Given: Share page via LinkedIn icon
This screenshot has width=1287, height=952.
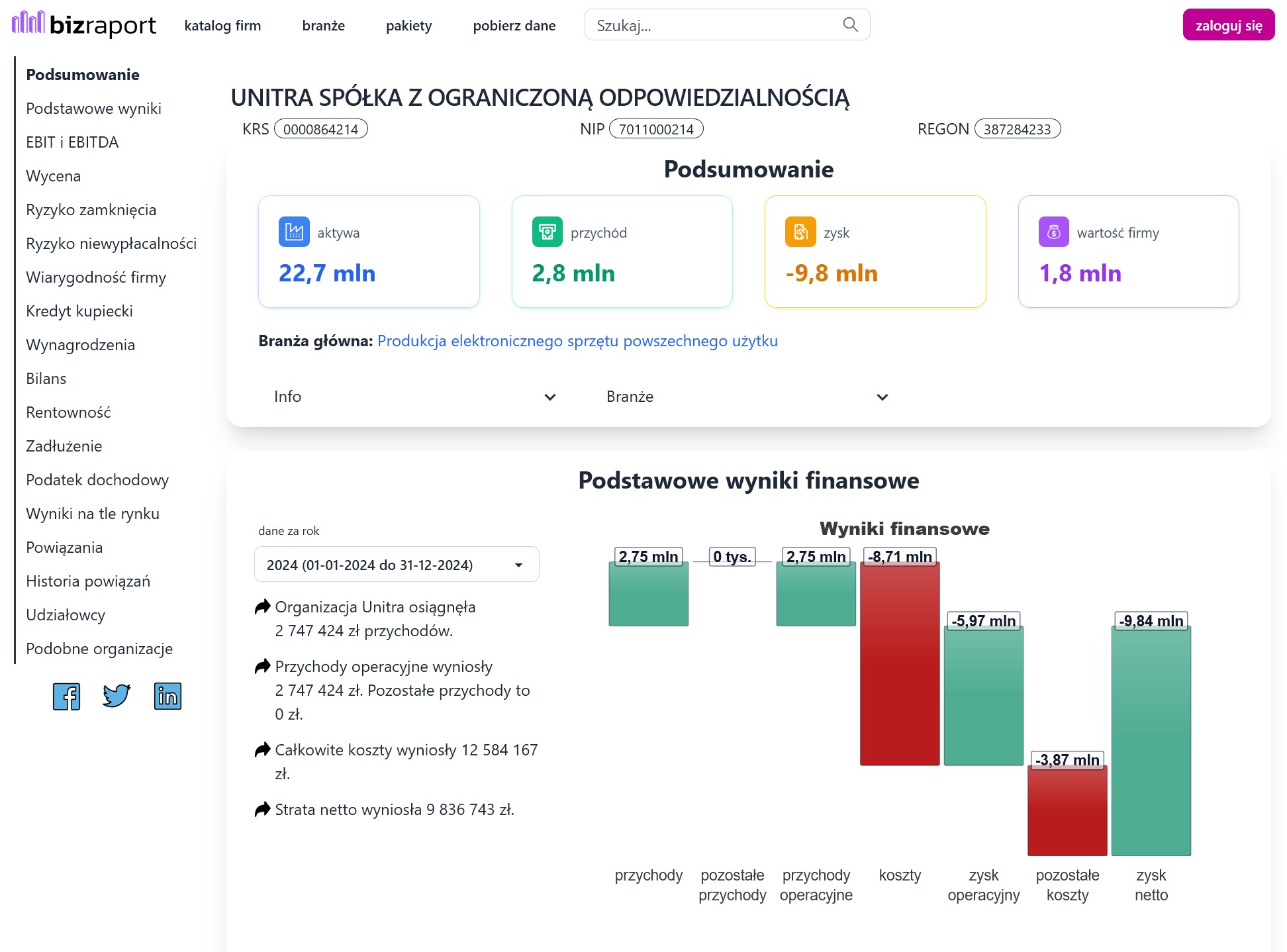Looking at the screenshot, I should point(167,696).
